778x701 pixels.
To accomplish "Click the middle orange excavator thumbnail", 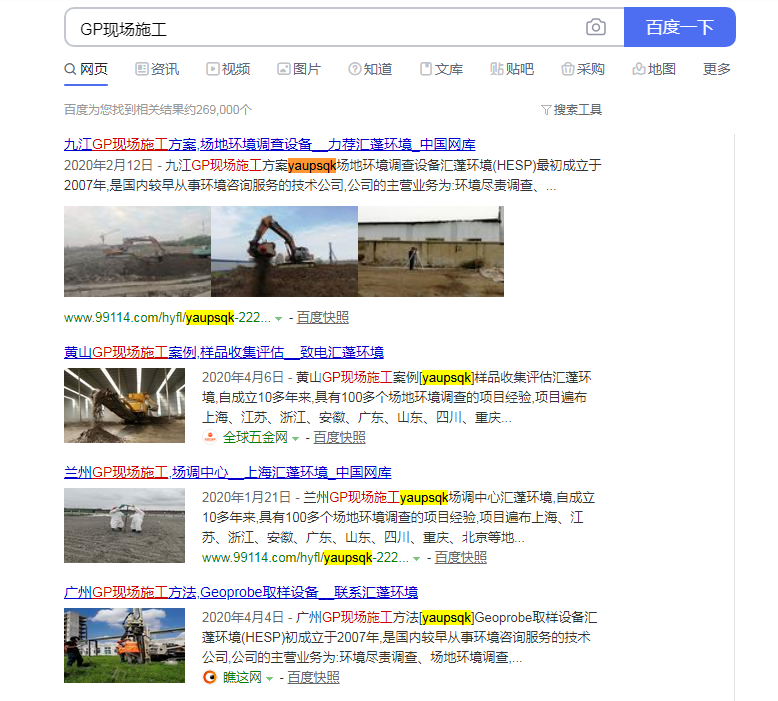I will click(284, 252).
